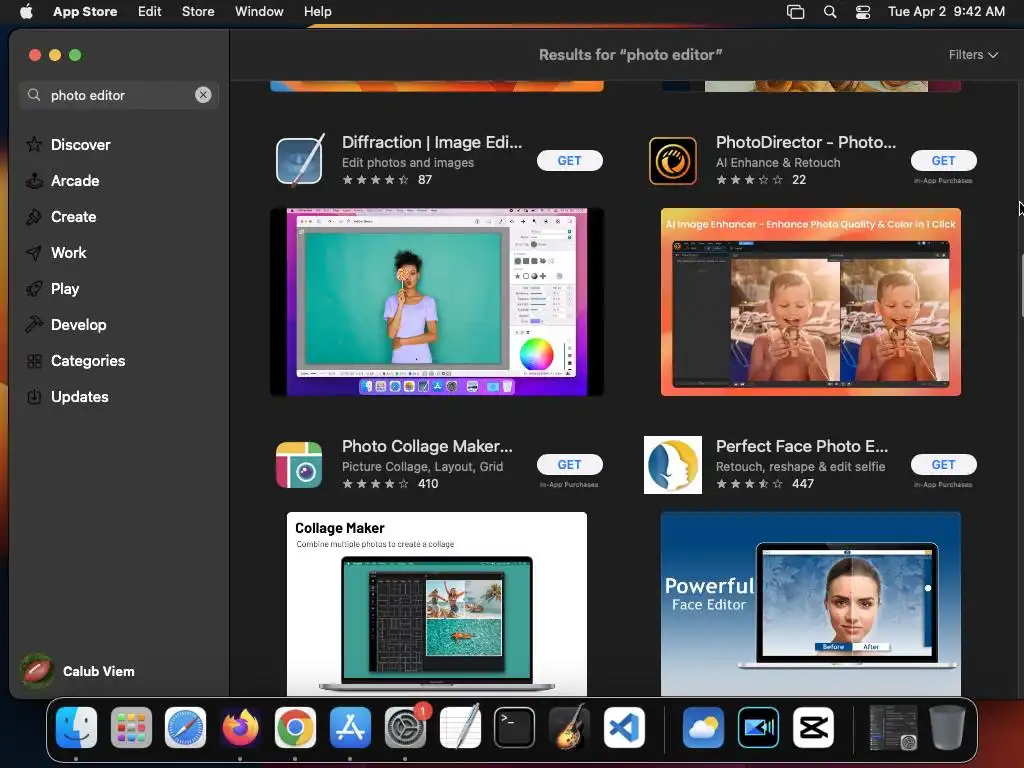Launch GarageBand from the Dock

[569, 728]
